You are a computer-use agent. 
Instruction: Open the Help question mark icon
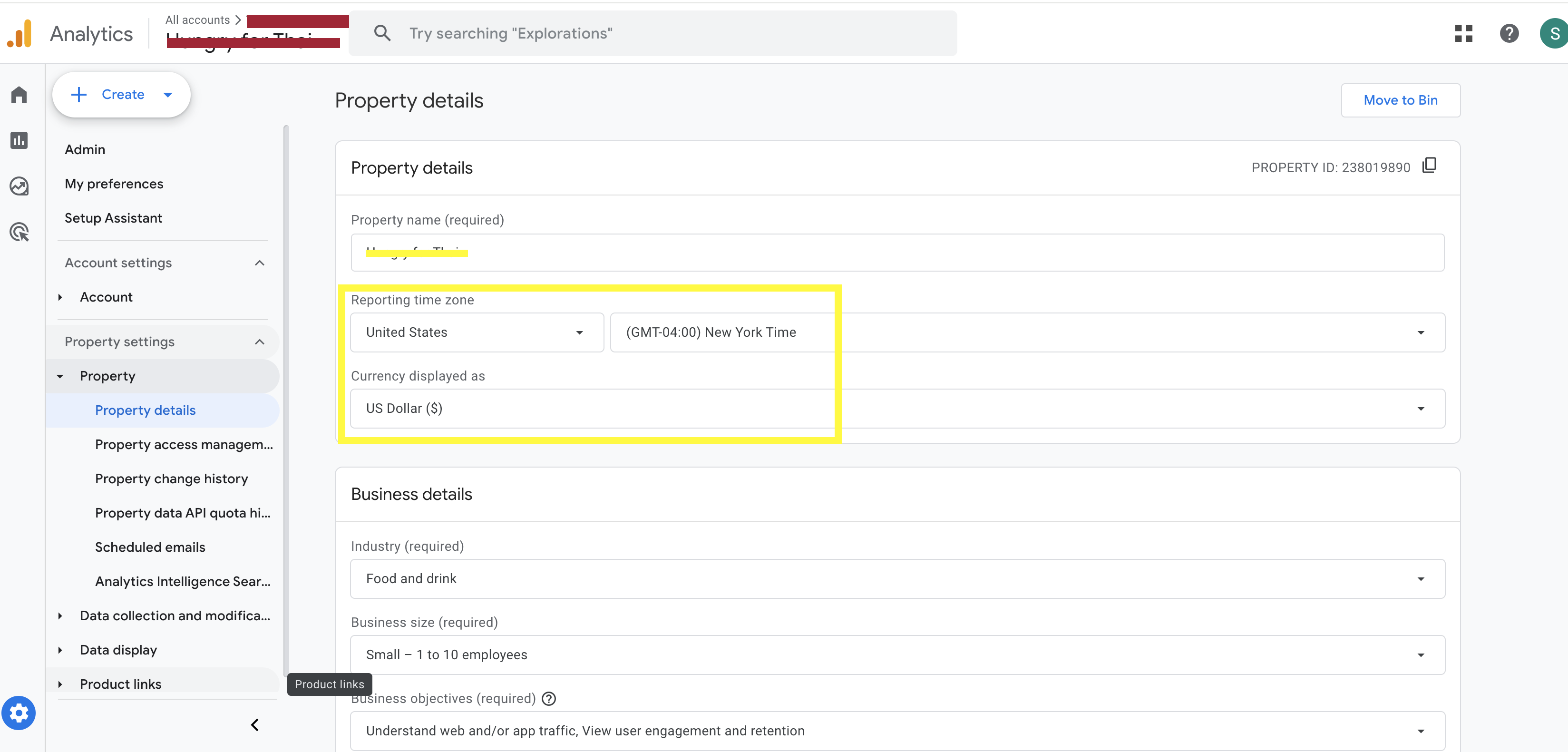1509,33
